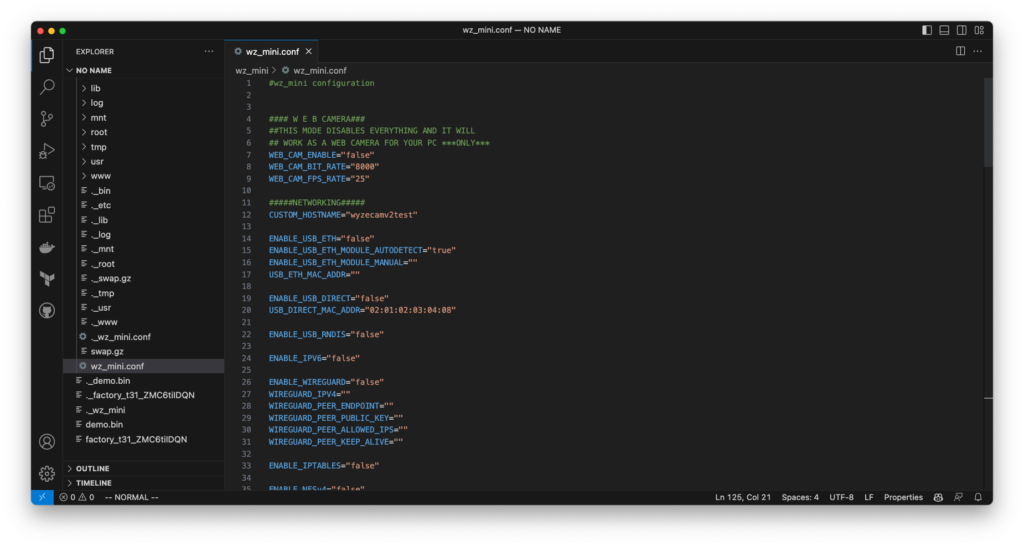Viewport: 1024px width, 546px height.
Task: Open the Docker view in activity bar
Action: (x=47, y=247)
